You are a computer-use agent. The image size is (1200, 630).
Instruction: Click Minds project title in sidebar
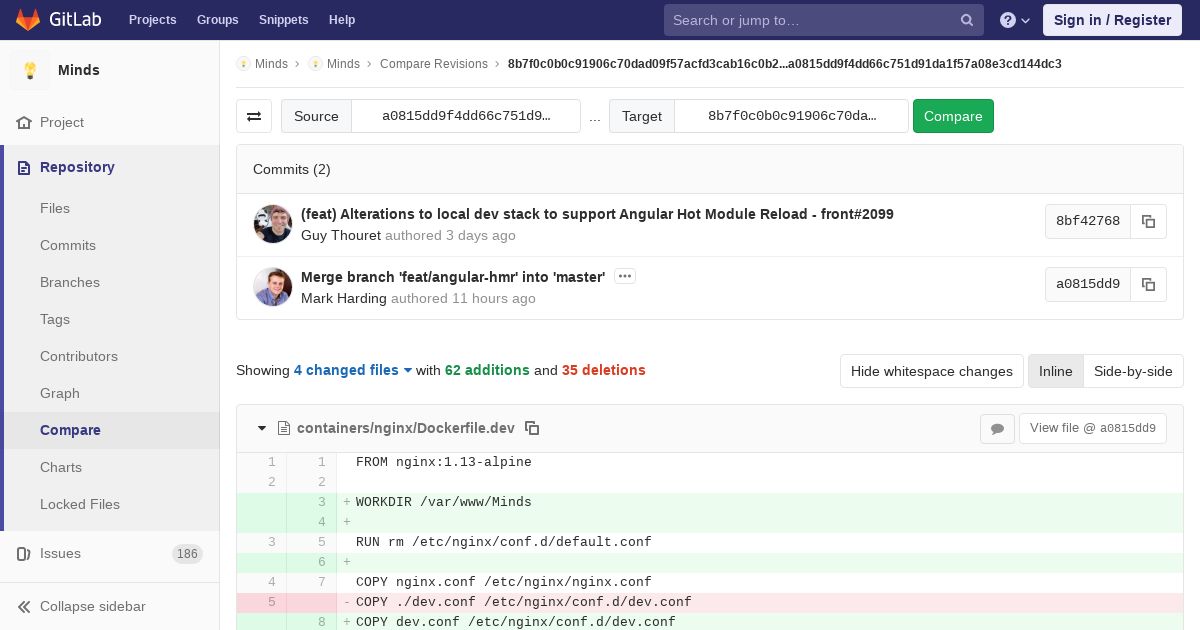[x=79, y=70]
